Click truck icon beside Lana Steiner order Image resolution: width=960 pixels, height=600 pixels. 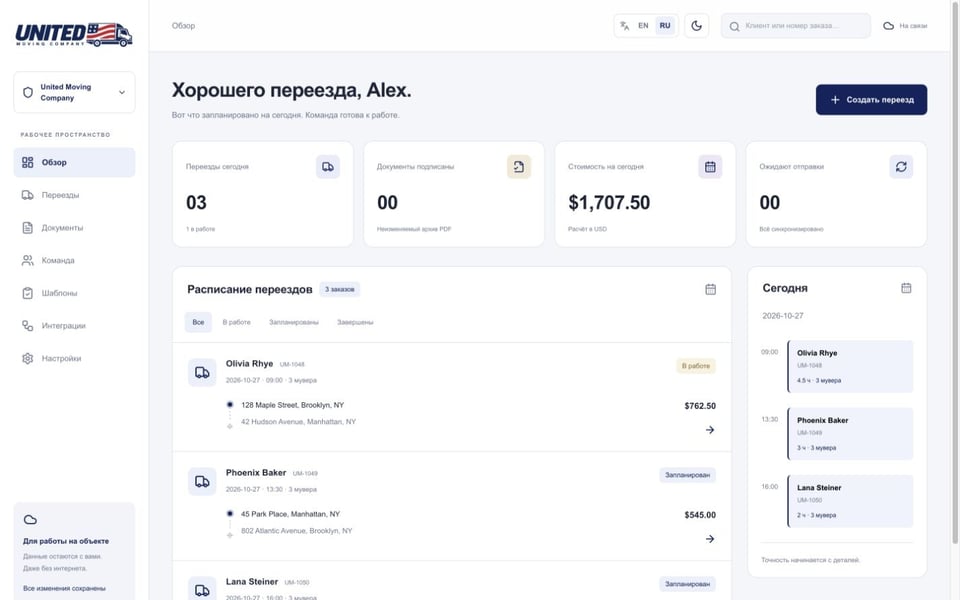tap(202, 589)
